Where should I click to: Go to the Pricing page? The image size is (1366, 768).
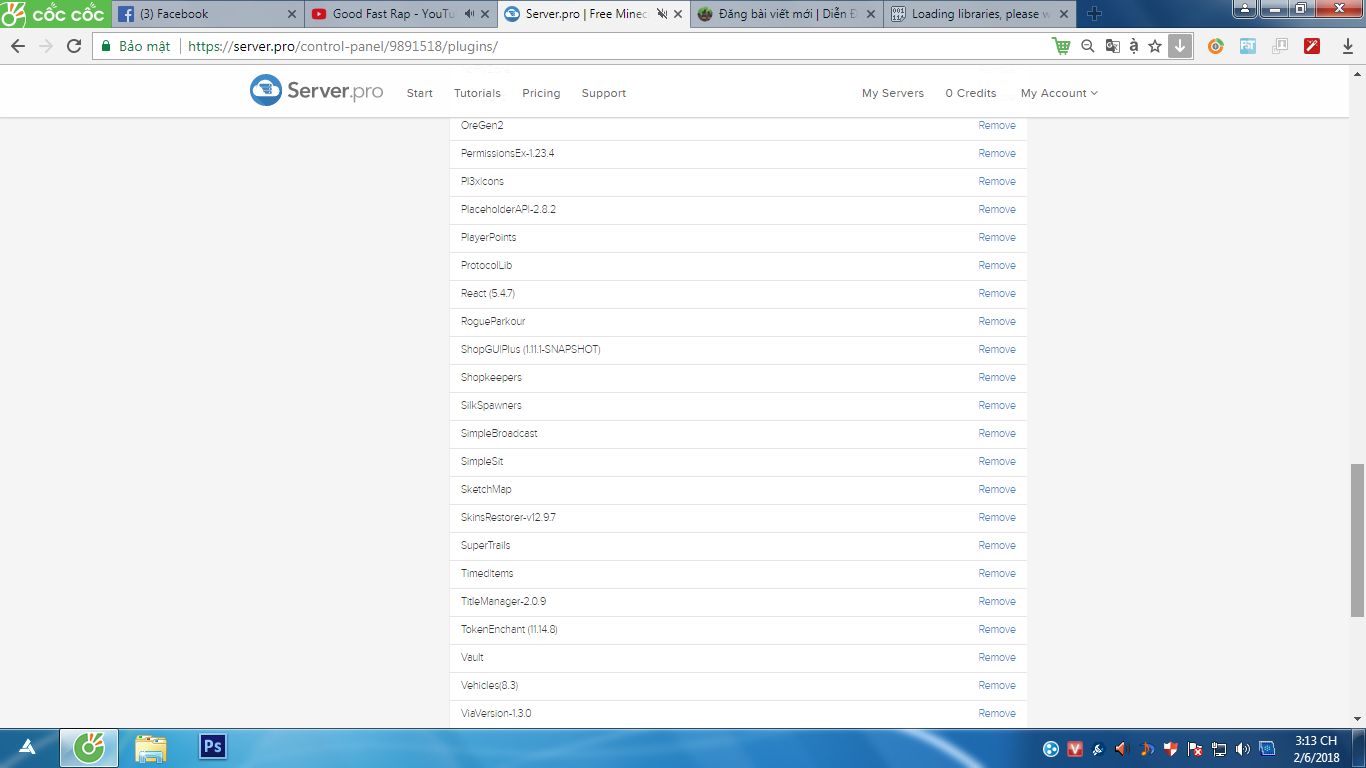[x=541, y=93]
